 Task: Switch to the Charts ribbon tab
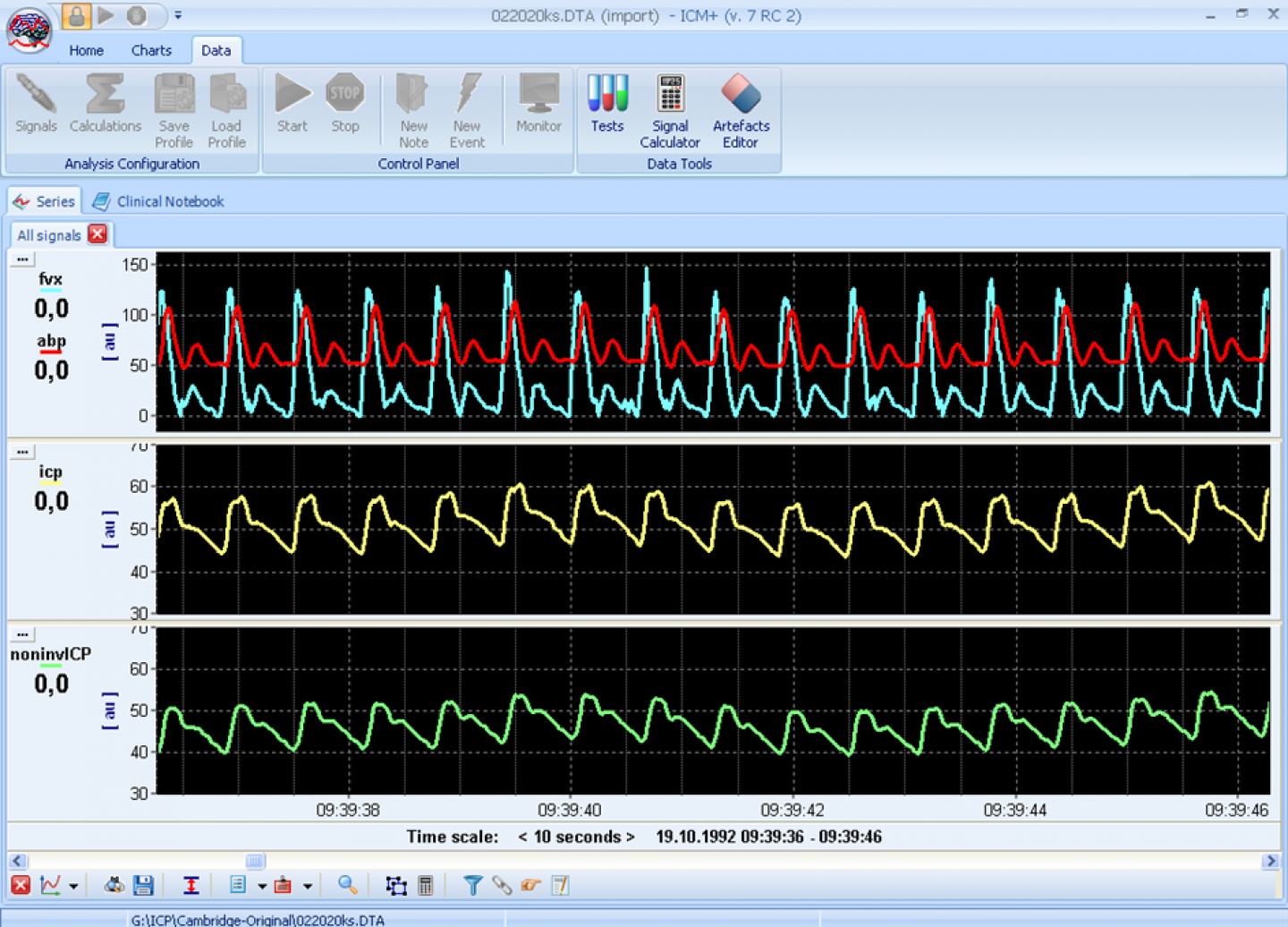150,50
